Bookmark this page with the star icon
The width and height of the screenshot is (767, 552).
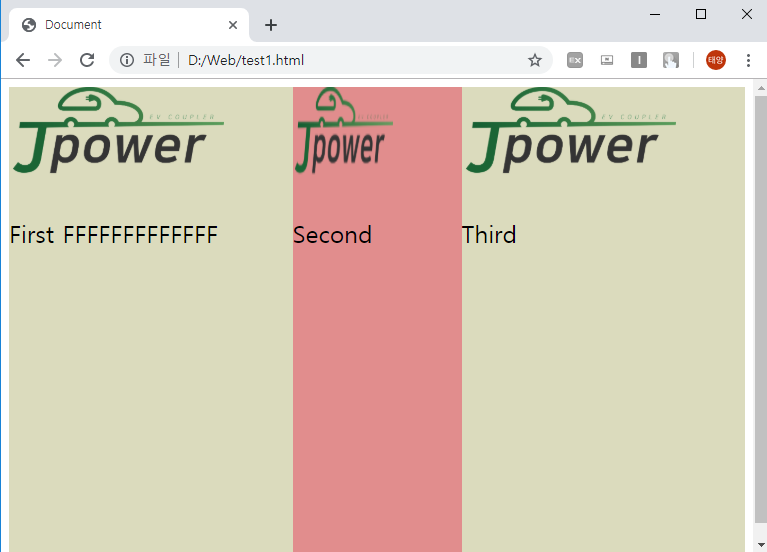click(x=535, y=60)
